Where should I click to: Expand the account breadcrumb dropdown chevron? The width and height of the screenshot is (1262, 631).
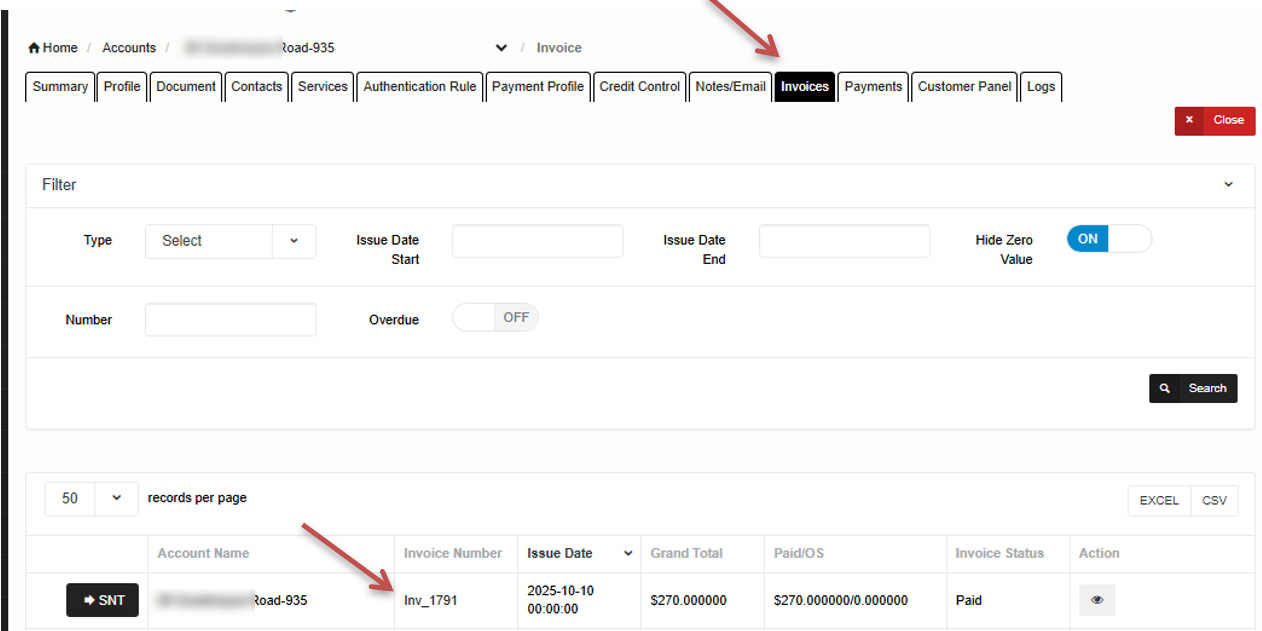point(501,48)
